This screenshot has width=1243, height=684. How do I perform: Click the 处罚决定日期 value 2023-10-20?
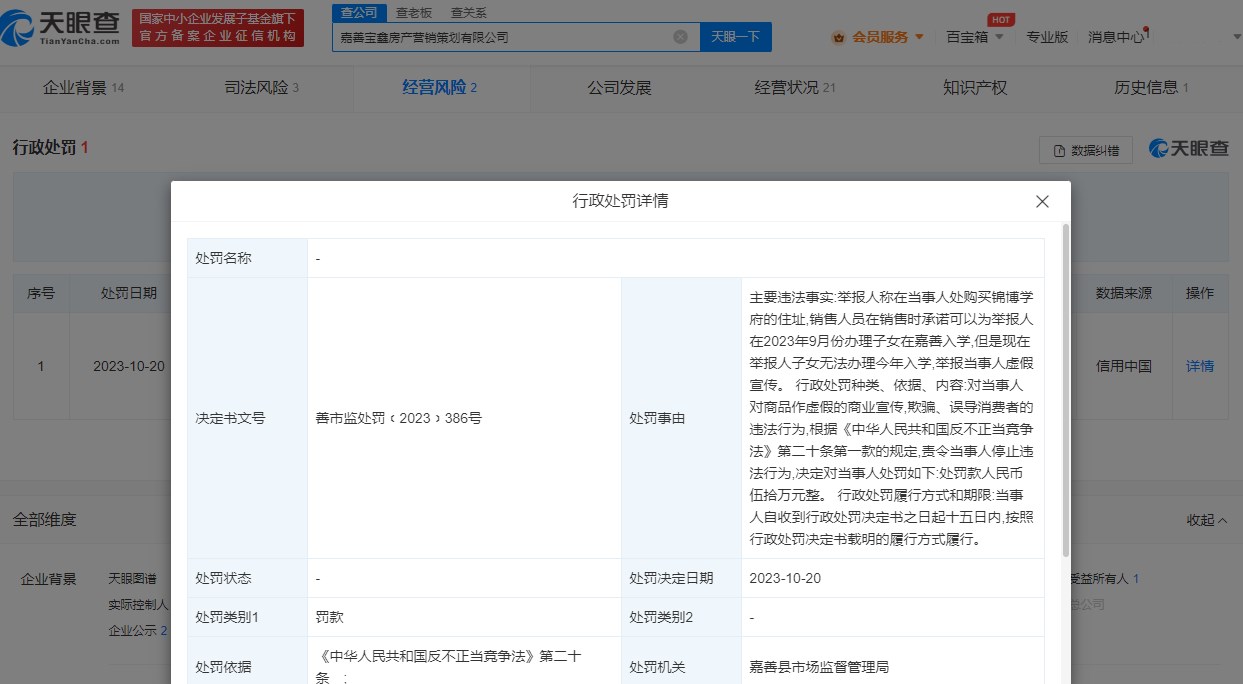tap(785, 578)
